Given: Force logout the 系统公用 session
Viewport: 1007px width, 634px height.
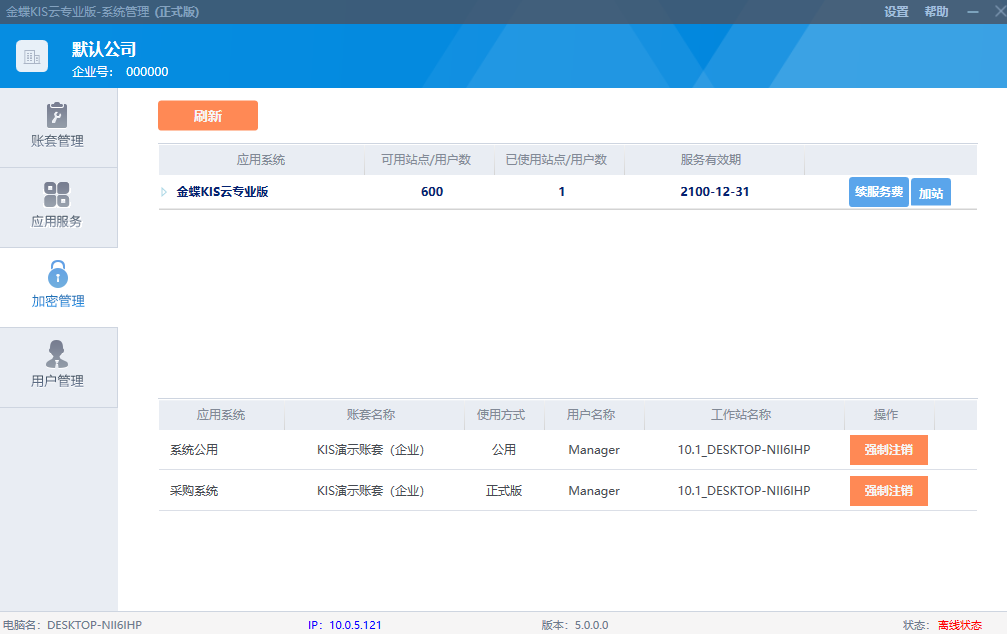Looking at the screenshot, I should pyautogui.click(x=889, y=450).
